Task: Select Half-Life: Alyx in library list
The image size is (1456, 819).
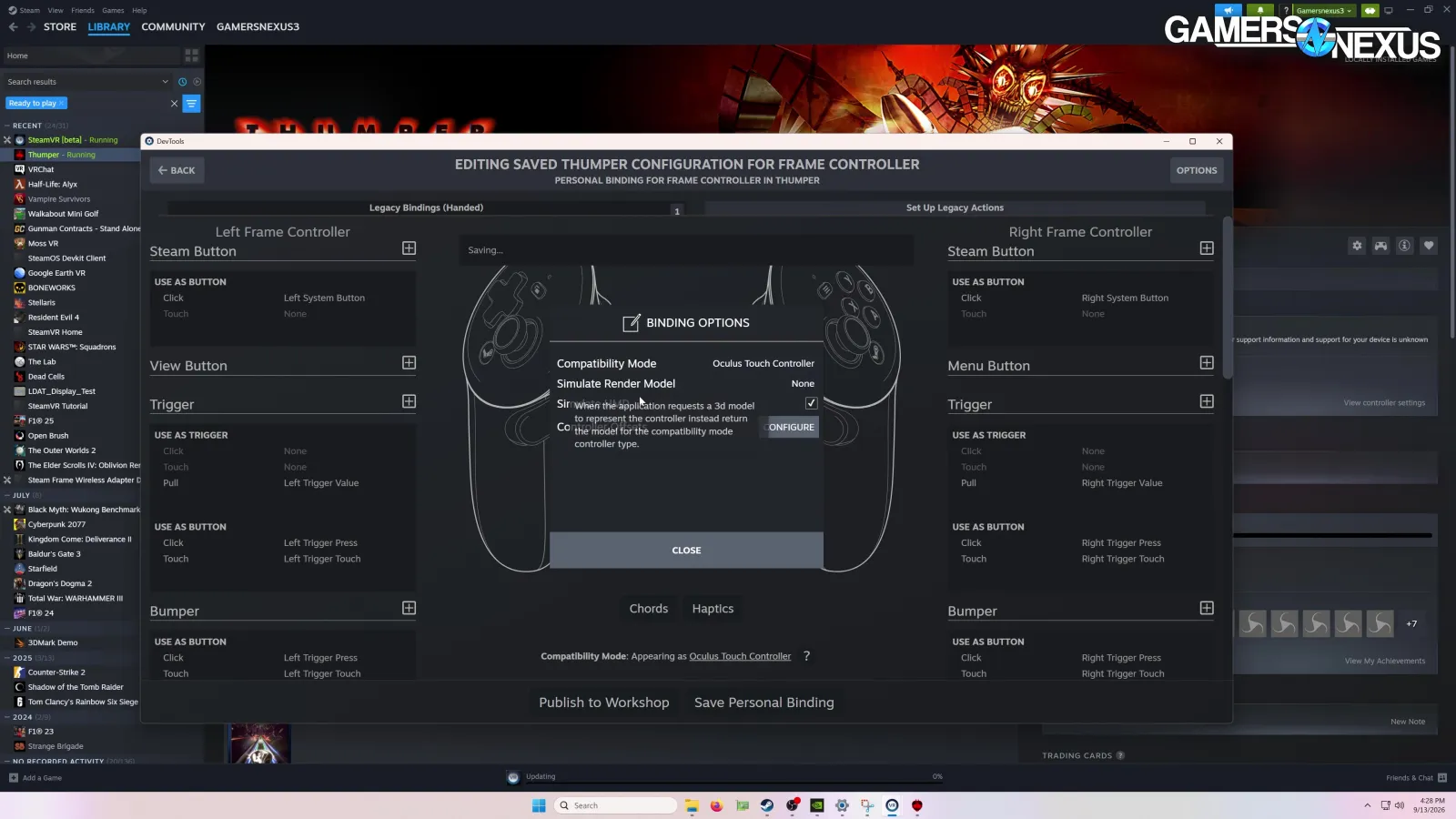Action: click(53, 185)
